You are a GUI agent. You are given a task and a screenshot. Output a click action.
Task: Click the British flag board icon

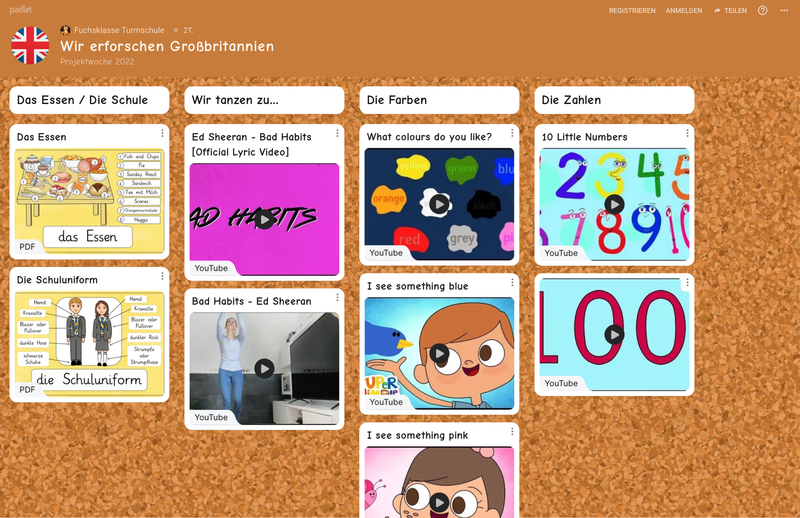(x=30, y=45)
